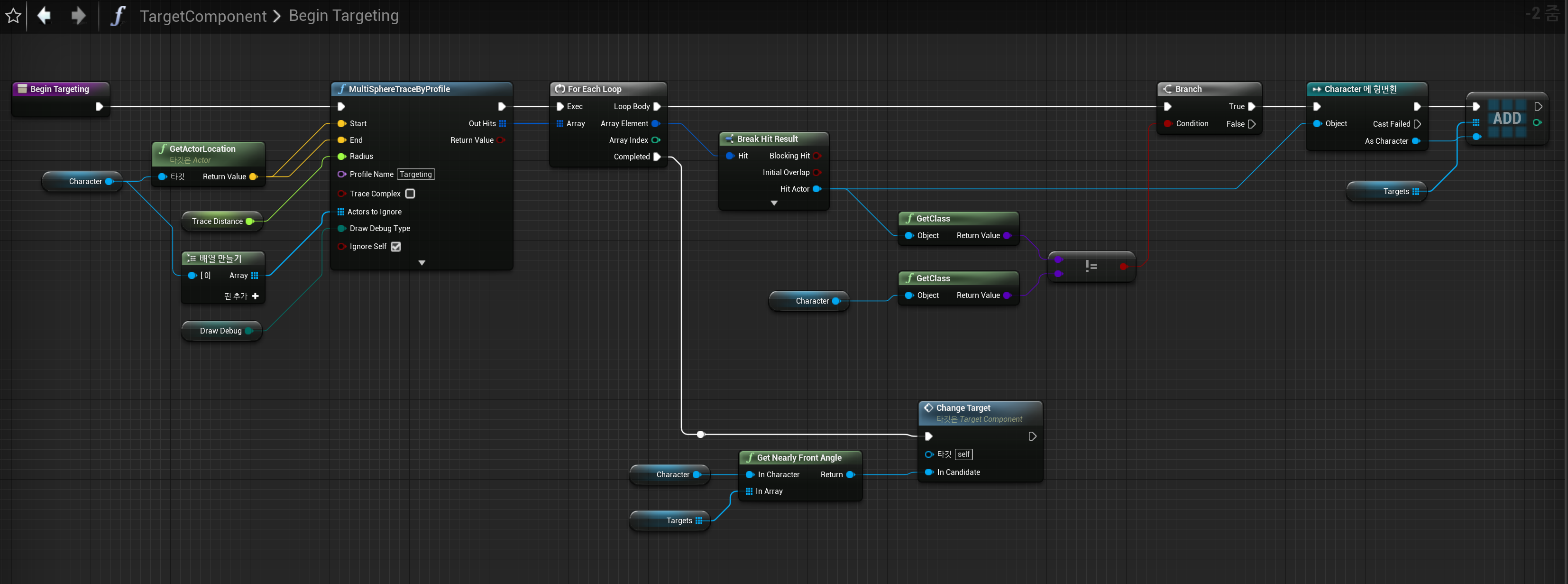Screen dimensions: 1568x584
Task: Click the Draw Debug Type enum pin
Action: [341, 228]
